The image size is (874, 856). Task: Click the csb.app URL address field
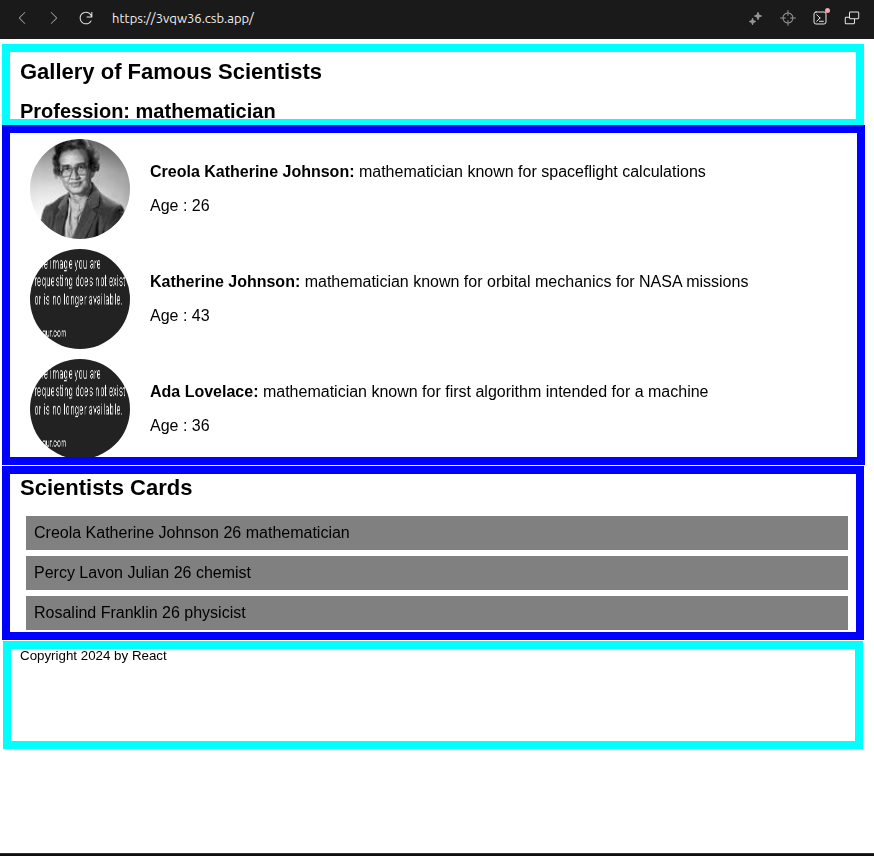tap(183, 18)
